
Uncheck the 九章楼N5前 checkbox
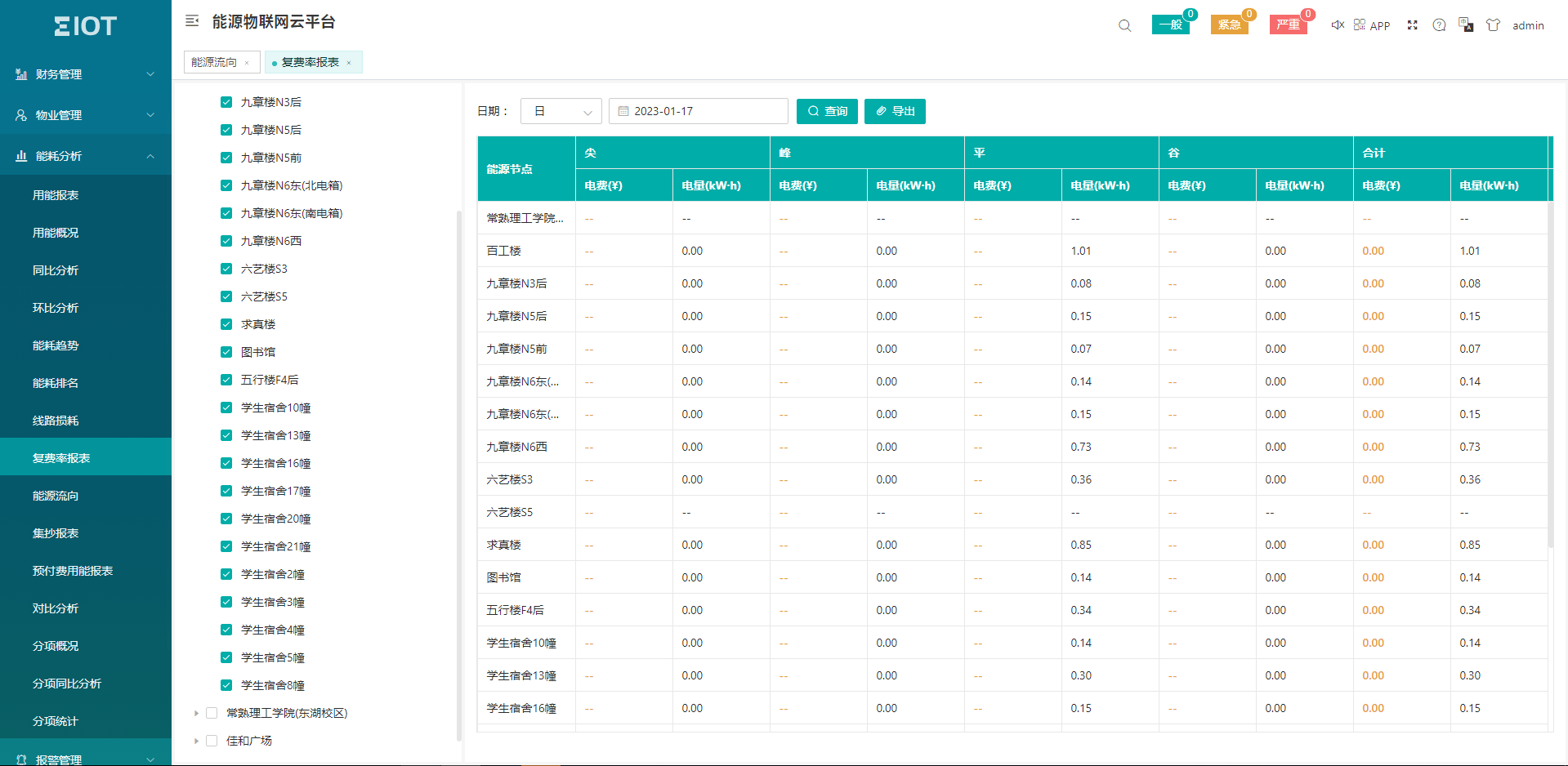[x=226, y=158]
